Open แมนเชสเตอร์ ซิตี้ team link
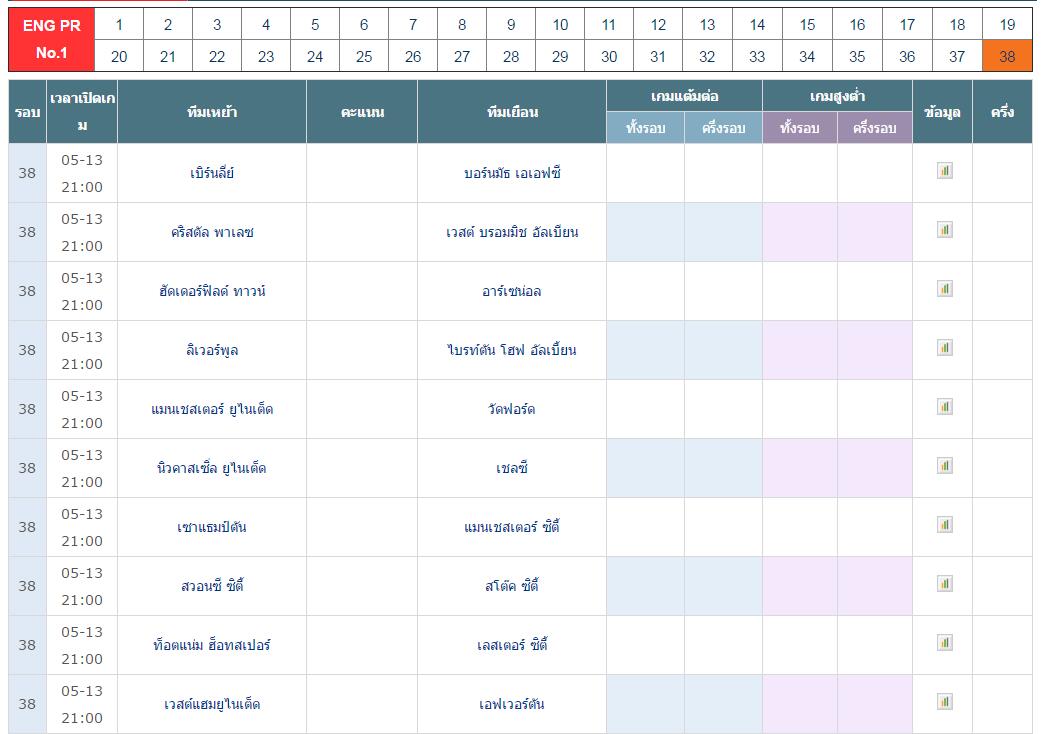This screenshot has height=734, width=1046. coord(512,527)
